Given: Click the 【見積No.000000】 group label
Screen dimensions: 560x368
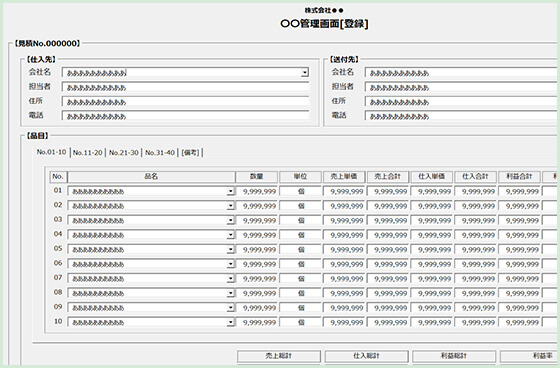Looking at the screenshot, I should click(x=47, y=44).
